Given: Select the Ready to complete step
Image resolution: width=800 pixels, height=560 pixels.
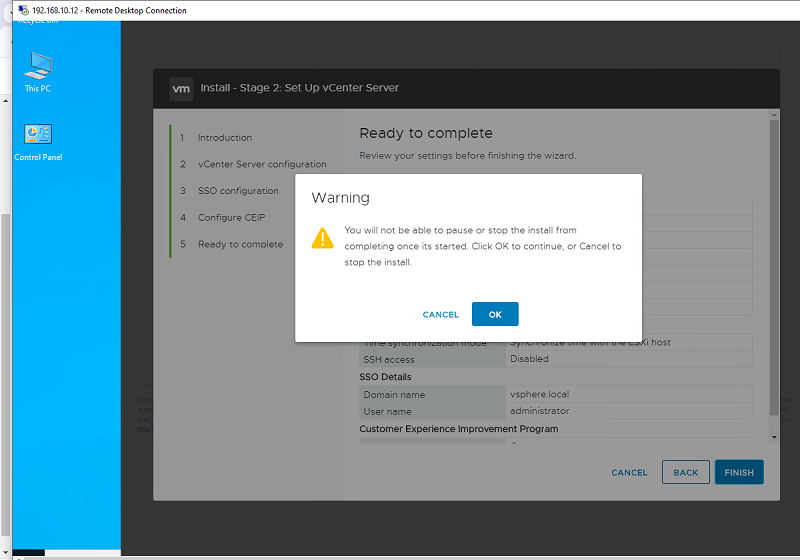Looking at the screenshot, I should (240, 244).
